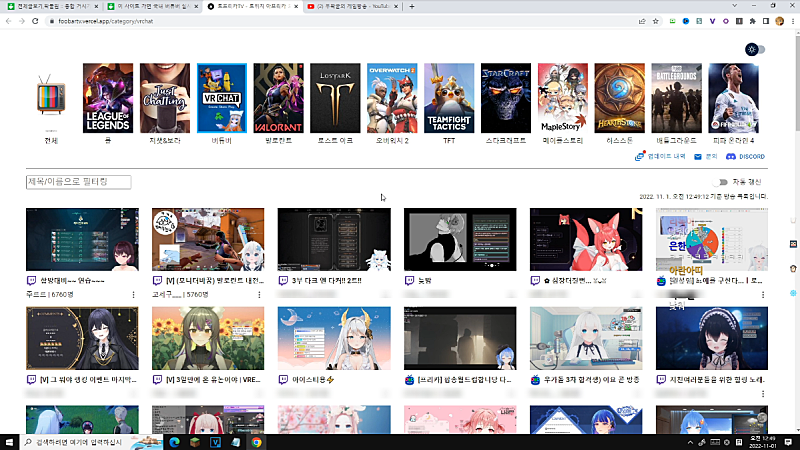The image size is (800, 450).
Task: Bookmark this page with star icon
Action: pyautogui.click(x=656, y=21)
